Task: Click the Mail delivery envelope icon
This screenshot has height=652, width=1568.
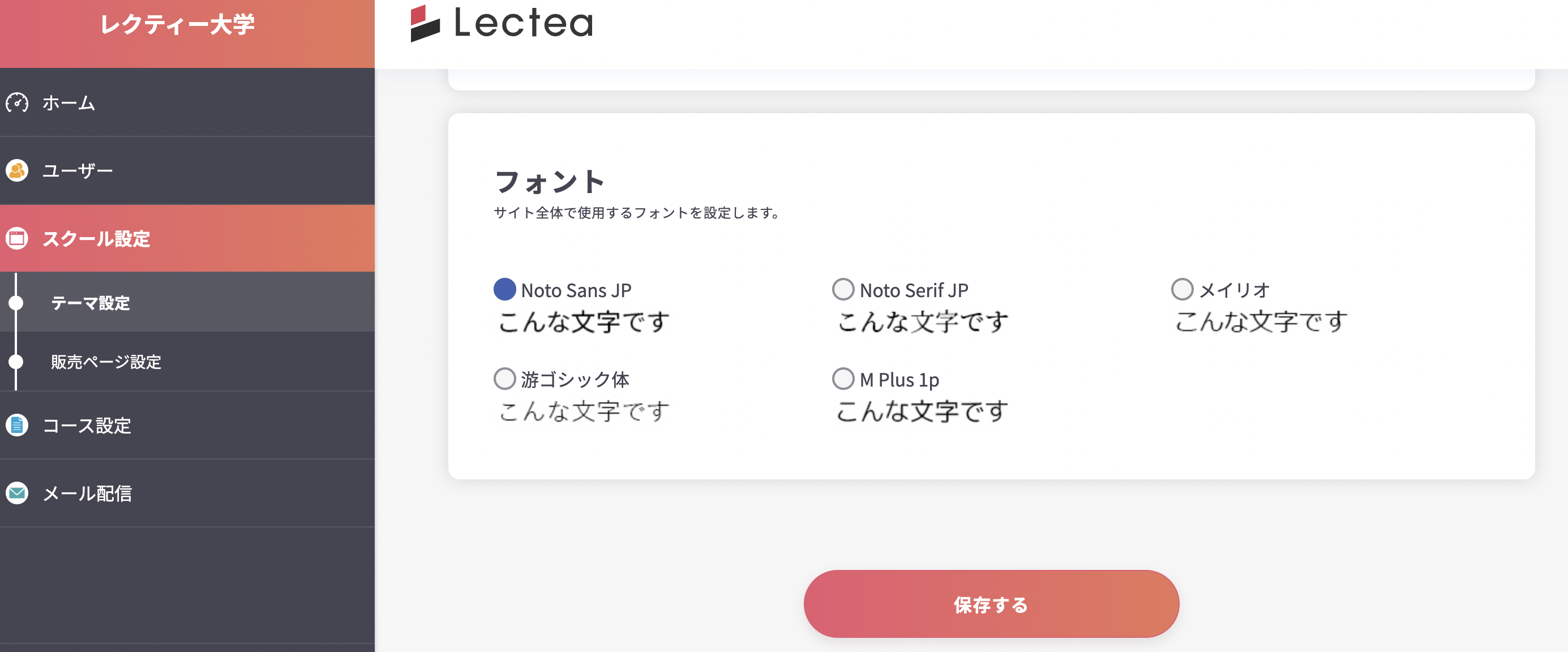Action: [17, 492]
